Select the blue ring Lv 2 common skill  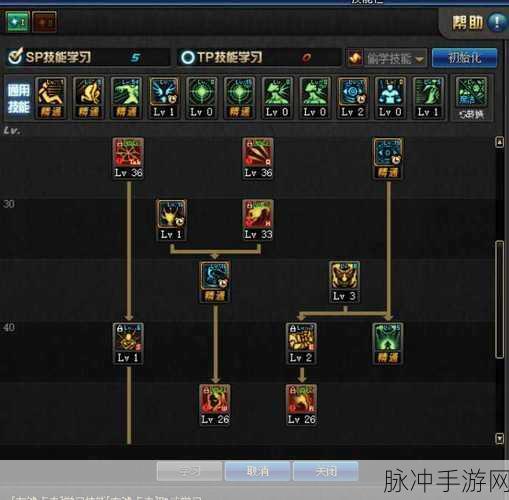(x=352, y=98)
